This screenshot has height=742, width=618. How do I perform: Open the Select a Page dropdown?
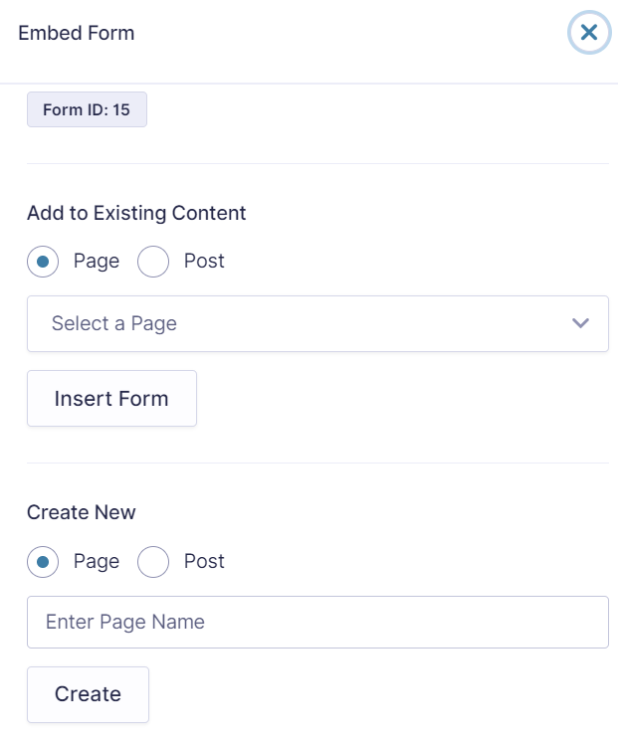[x=318, y=324]
